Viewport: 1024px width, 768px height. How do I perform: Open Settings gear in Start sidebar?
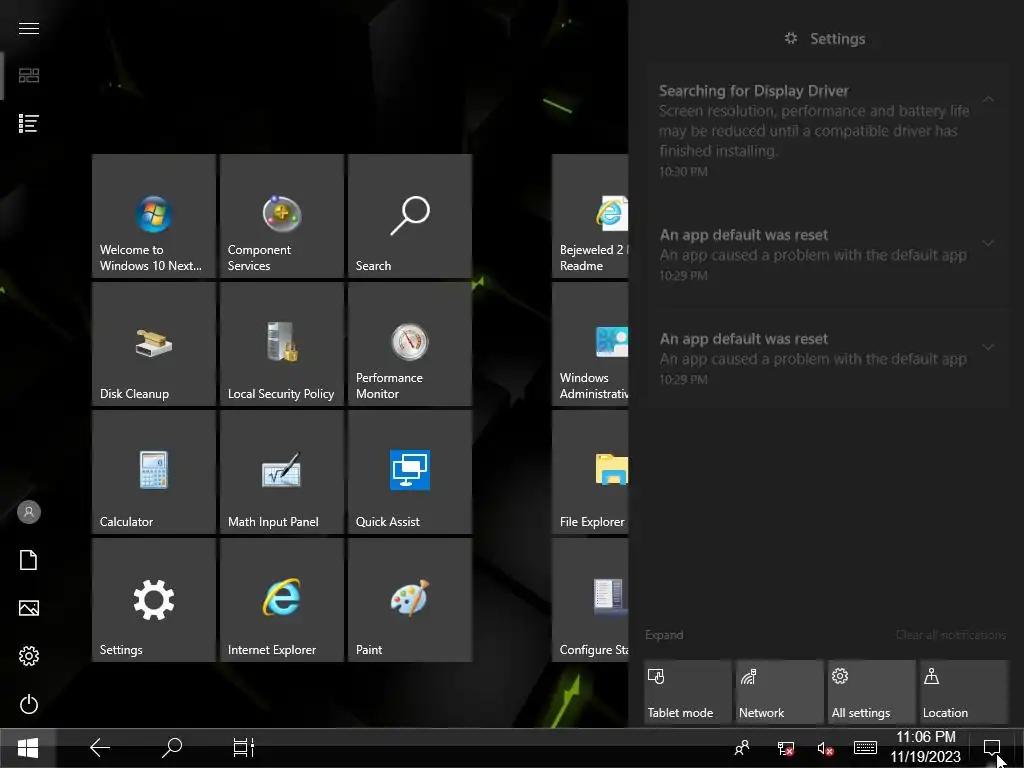pos(29,656)
